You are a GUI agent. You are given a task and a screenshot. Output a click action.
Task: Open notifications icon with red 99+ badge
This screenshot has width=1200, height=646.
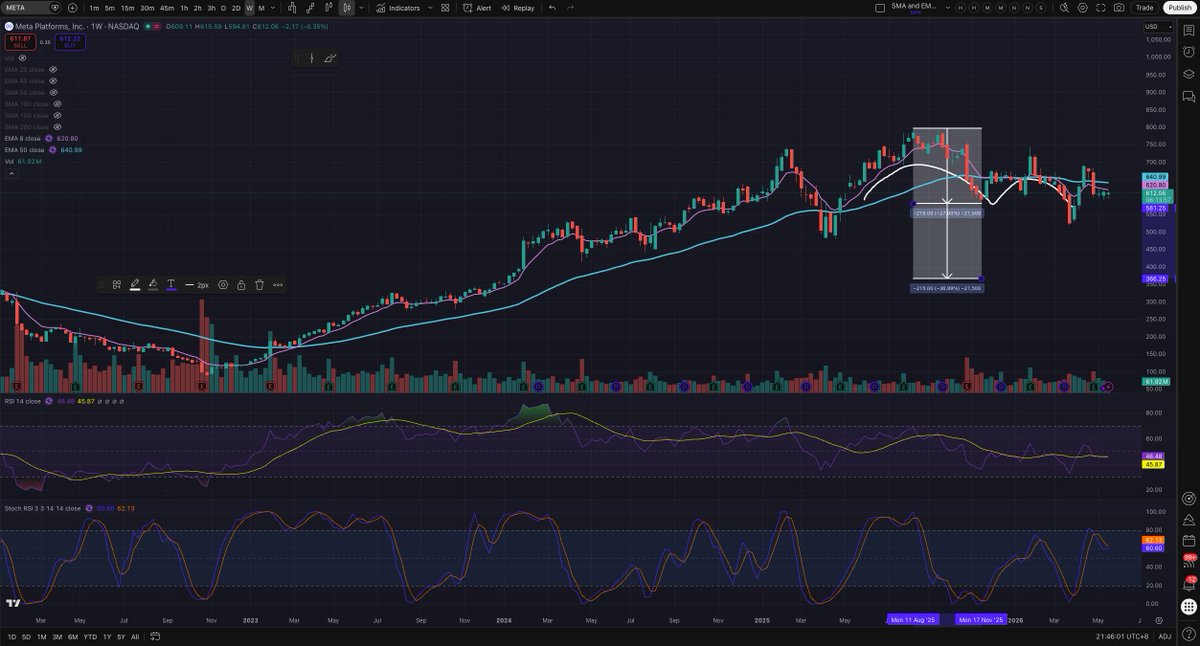point(1188,562)
